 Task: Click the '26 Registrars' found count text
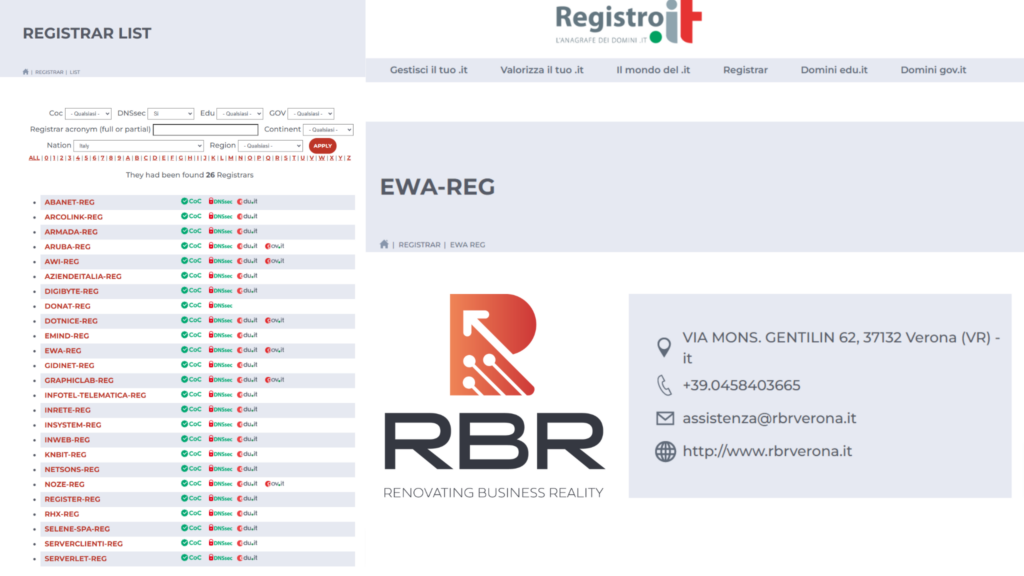(229, 175)
